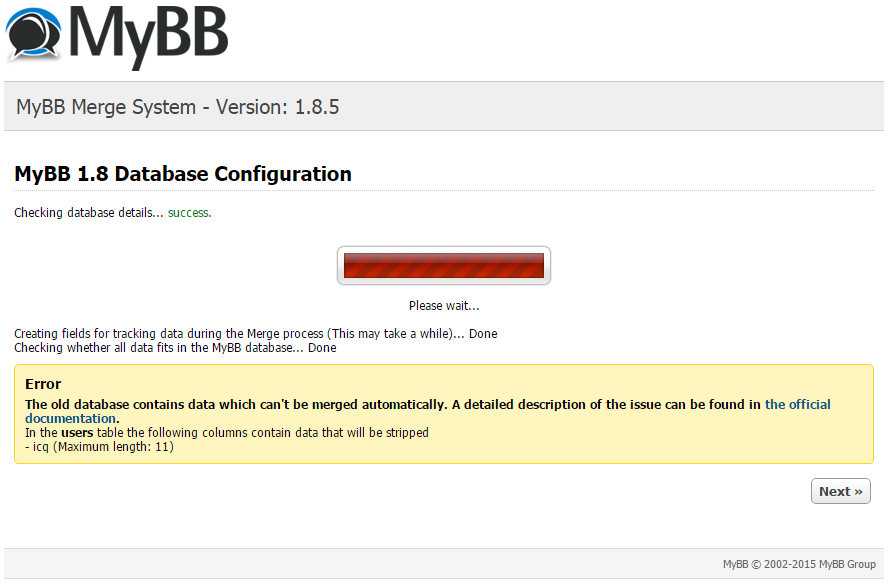This screenshot has width=888, height=588.
Task: Click the Next » button
Action: pyautogui.click(x=840, y=491)
